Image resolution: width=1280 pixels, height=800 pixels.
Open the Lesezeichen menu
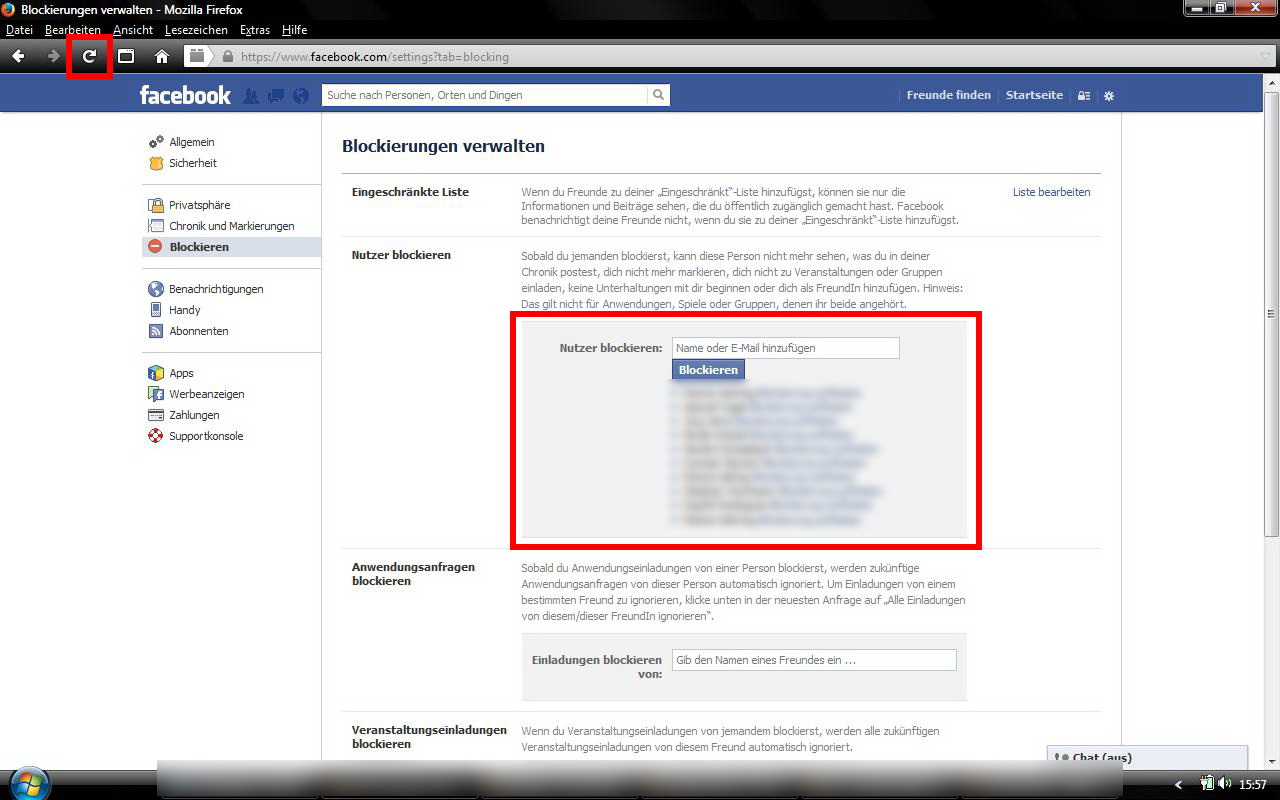(x=196, y=30)
